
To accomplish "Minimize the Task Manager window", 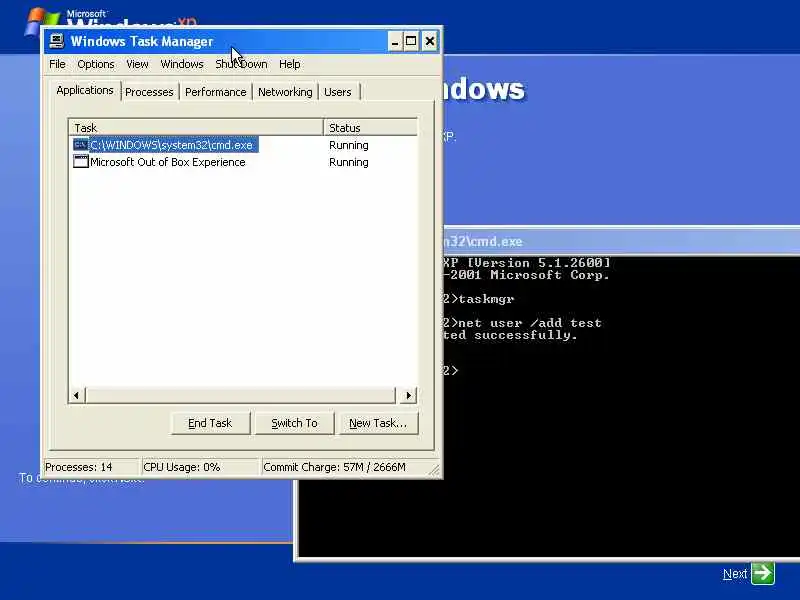I will [x=395, y=41].
